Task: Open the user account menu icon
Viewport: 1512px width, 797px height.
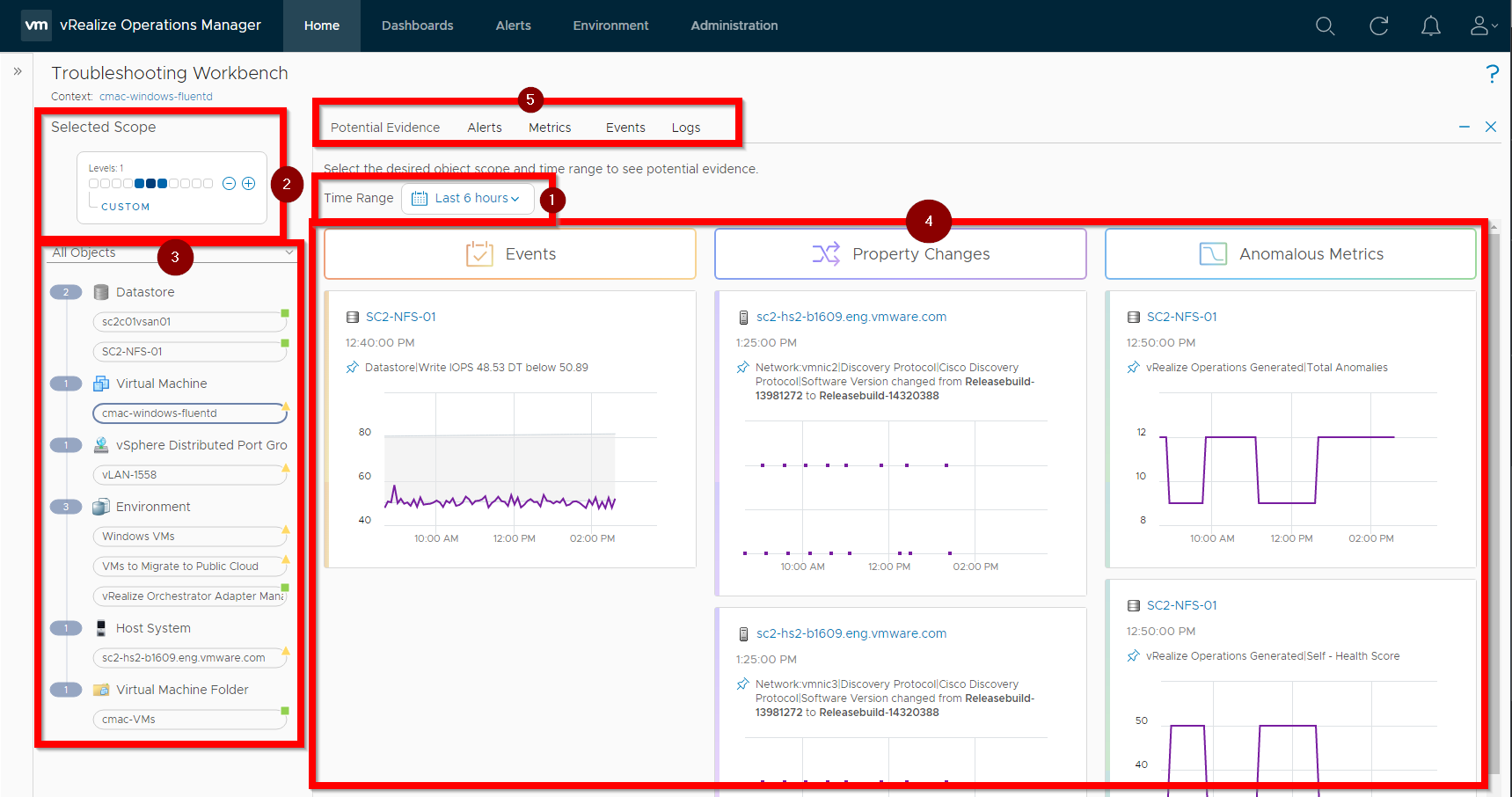Action: (1483, 26)
